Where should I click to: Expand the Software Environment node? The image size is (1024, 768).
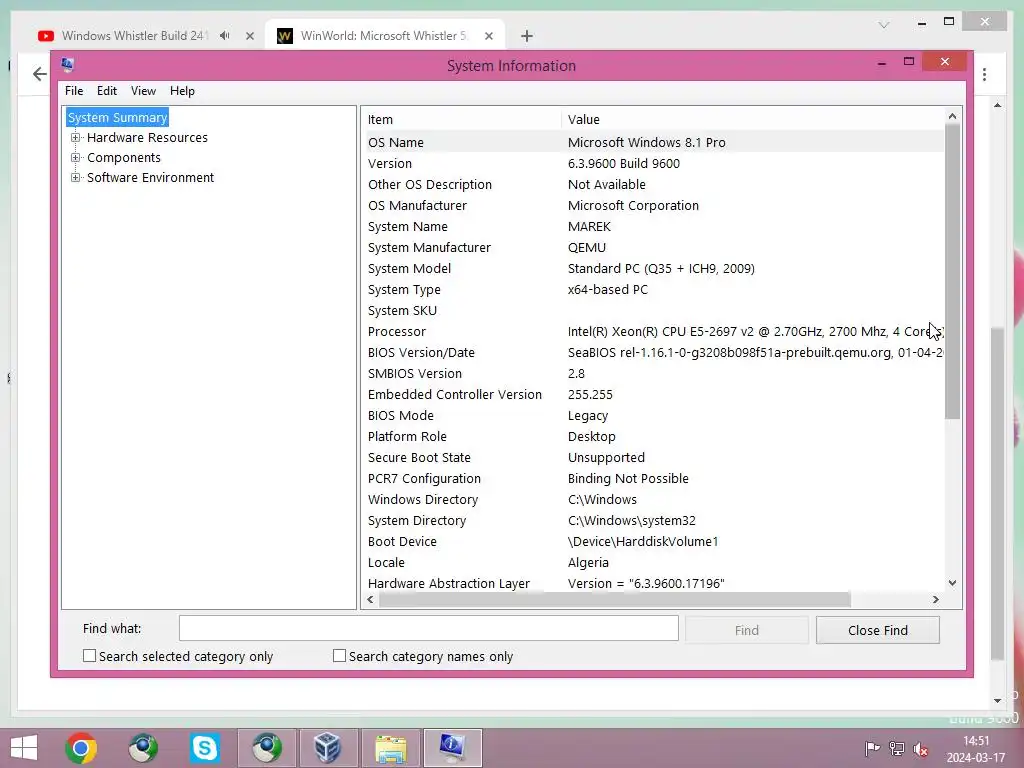coord(76,178)
